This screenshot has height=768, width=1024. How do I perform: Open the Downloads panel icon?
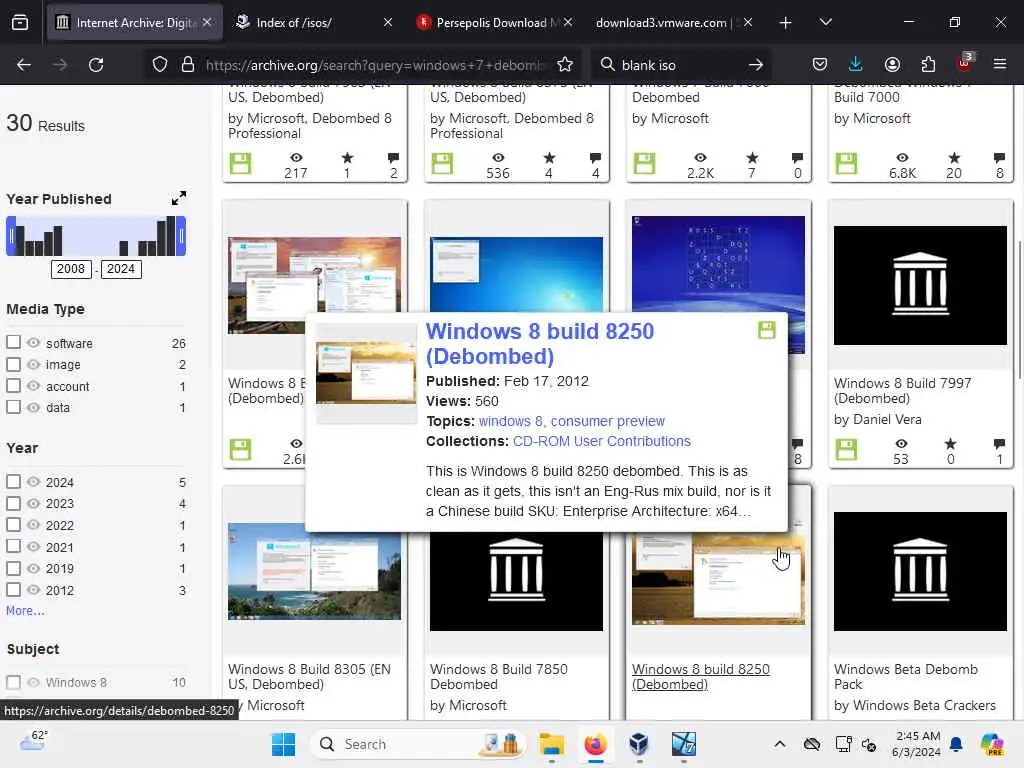click(856, 65)
